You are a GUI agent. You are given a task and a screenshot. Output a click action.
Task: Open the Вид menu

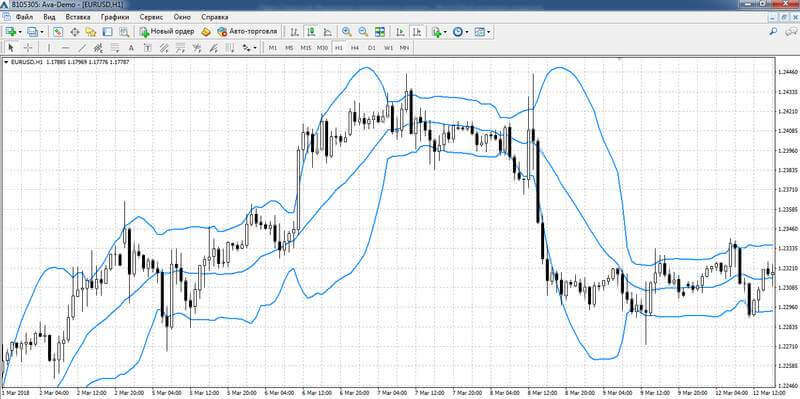click(49, 17)
